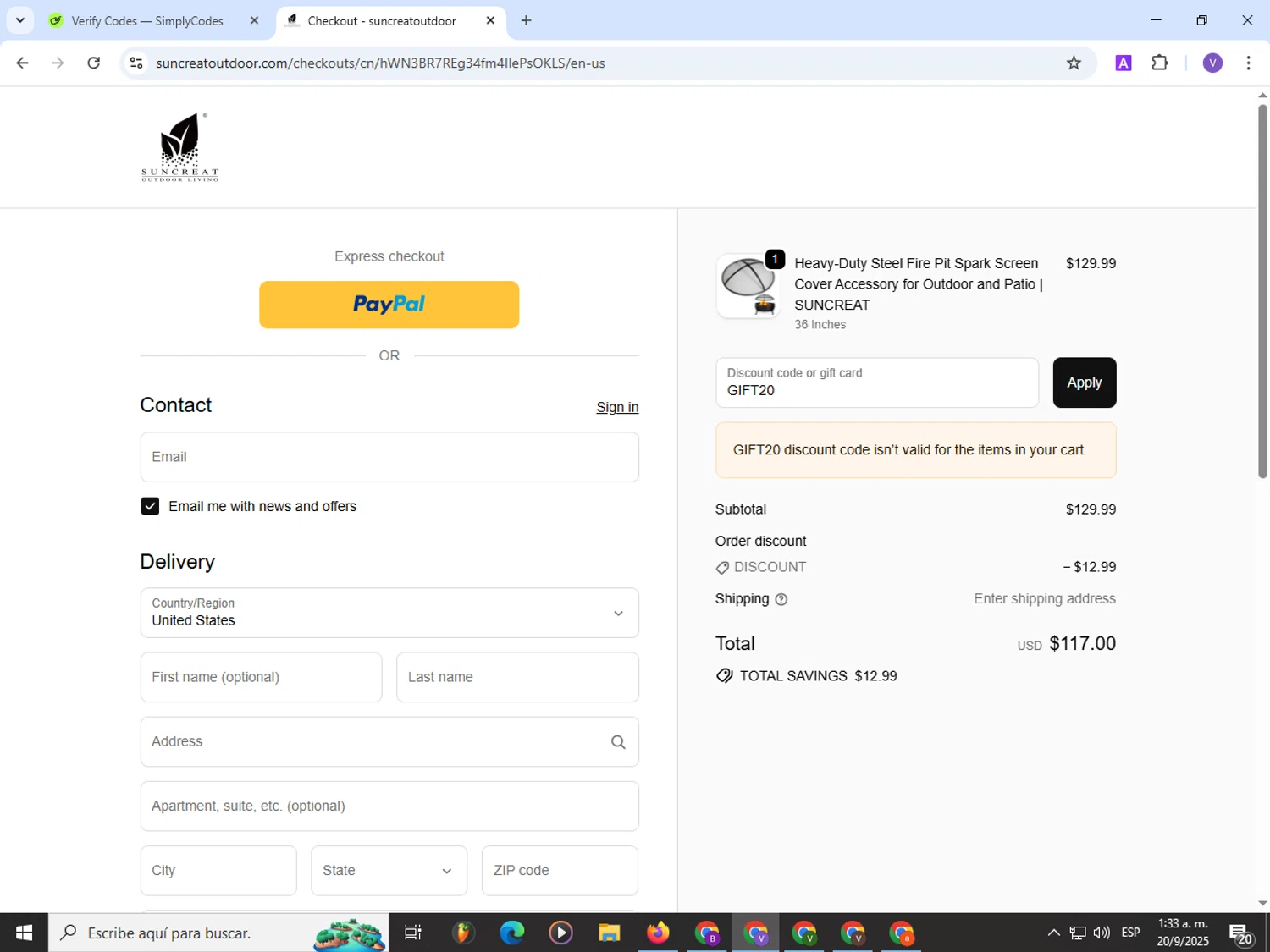The height and width of the screenshot is (952, 1270).
Task: Click the Apartment, suite, etc. field
Action: click(389, 806)
